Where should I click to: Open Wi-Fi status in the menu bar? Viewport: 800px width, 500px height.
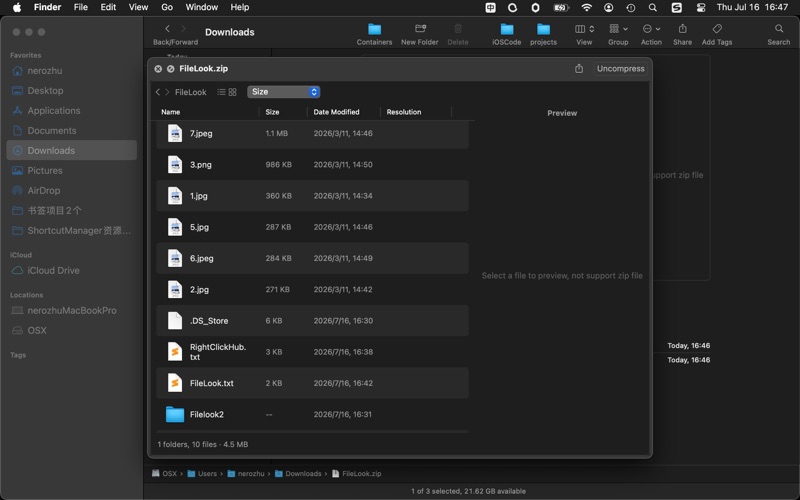point(587,7)
